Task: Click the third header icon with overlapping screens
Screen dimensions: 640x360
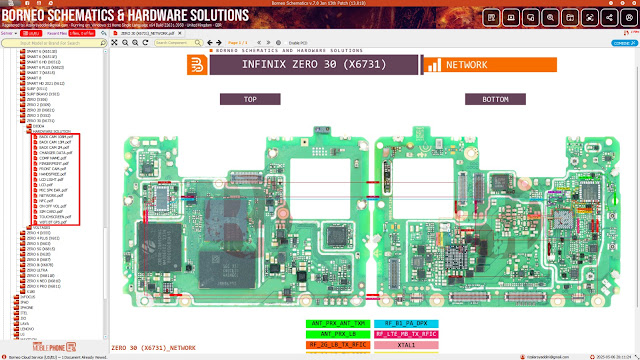Action: coord(531,18)
